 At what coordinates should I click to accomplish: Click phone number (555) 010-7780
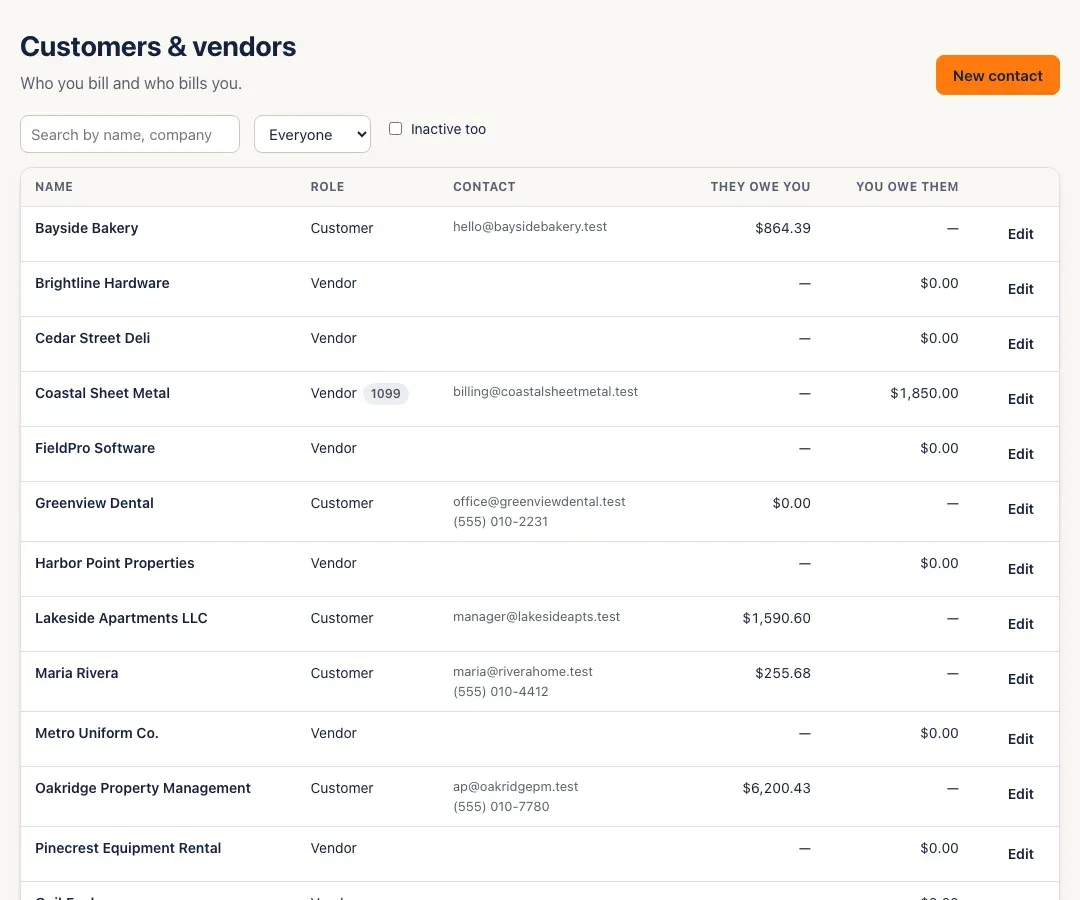pyautogui.click(x=501, y=807)
